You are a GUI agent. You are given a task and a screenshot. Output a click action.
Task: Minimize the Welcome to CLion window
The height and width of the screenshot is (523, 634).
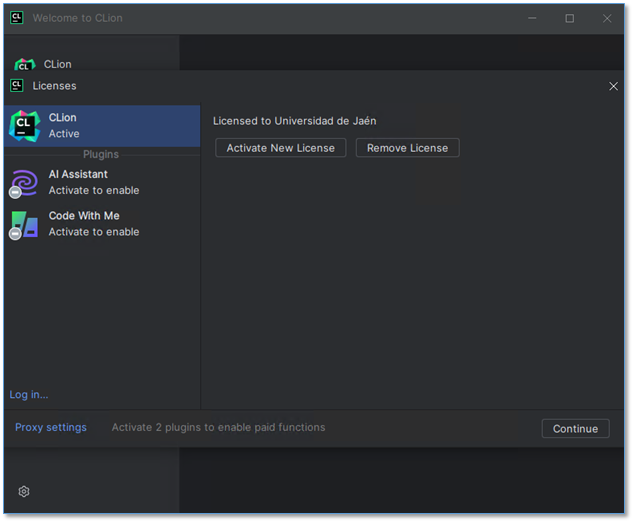pos(532,18)
